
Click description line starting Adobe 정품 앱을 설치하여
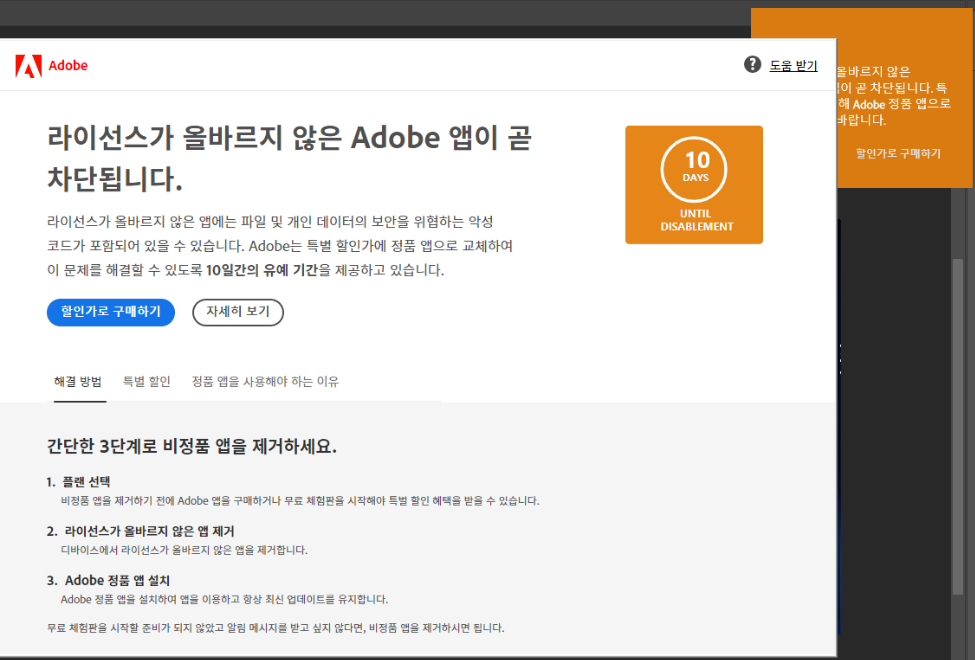coord(224,599)
